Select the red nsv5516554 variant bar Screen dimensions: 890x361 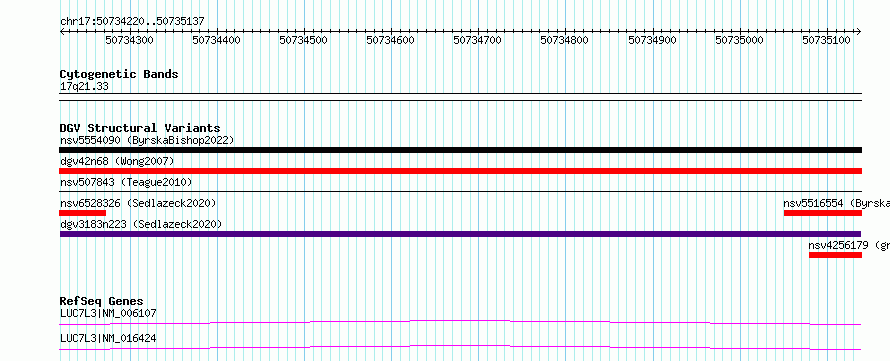click(823, 213)
